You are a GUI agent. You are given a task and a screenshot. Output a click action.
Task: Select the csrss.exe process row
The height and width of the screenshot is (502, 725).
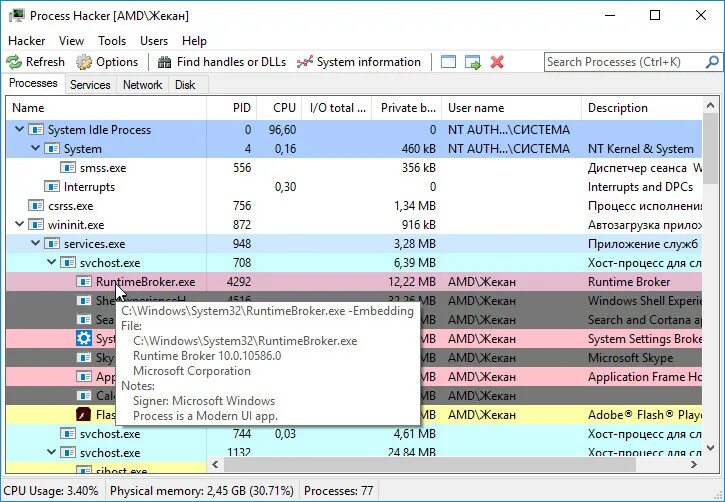coord(354,205)
